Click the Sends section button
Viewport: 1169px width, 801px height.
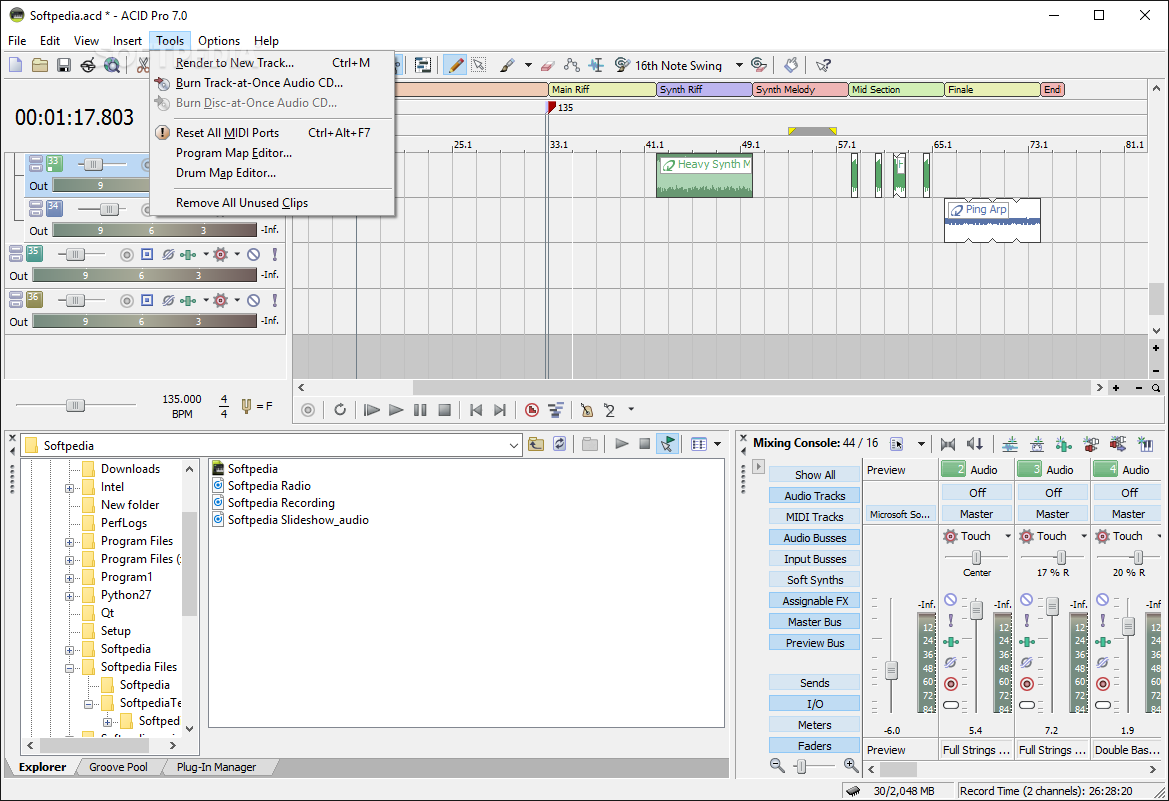tap(814, 683)
